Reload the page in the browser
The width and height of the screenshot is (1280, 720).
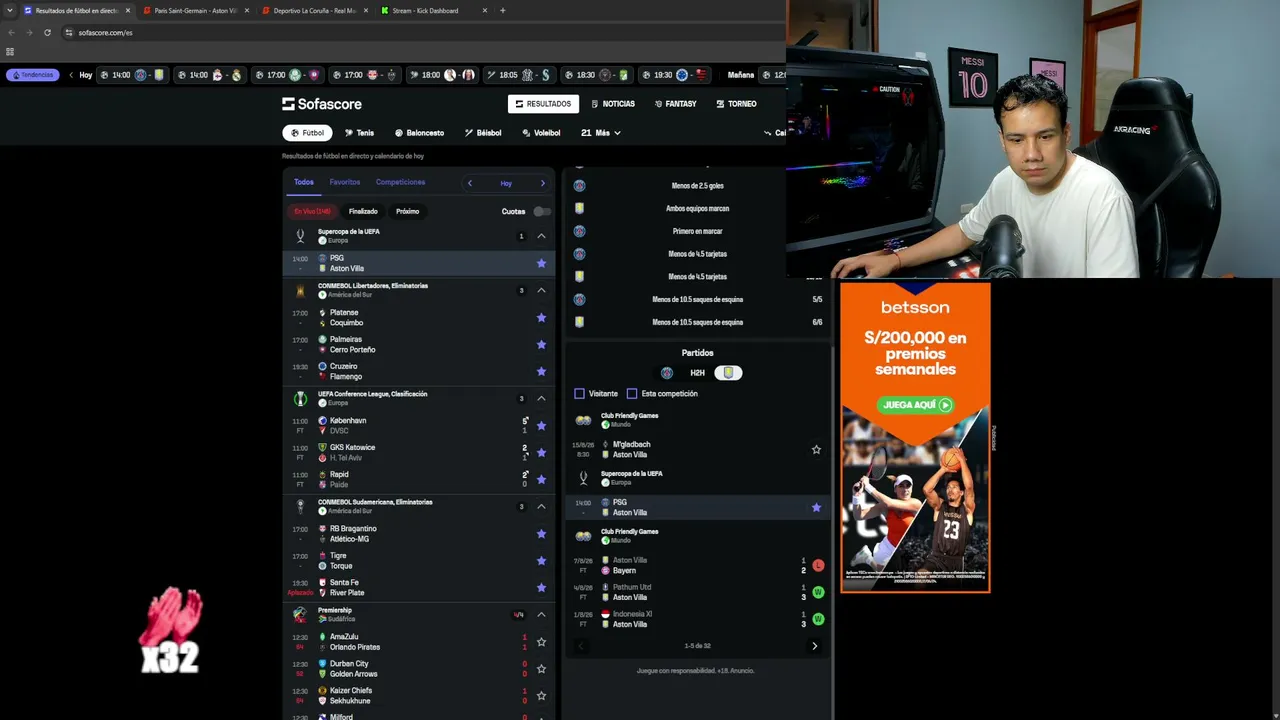(x=47, y=32)
